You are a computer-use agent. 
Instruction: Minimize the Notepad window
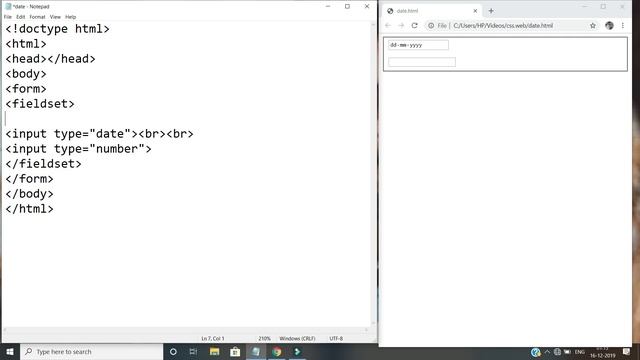coord(328,7)
